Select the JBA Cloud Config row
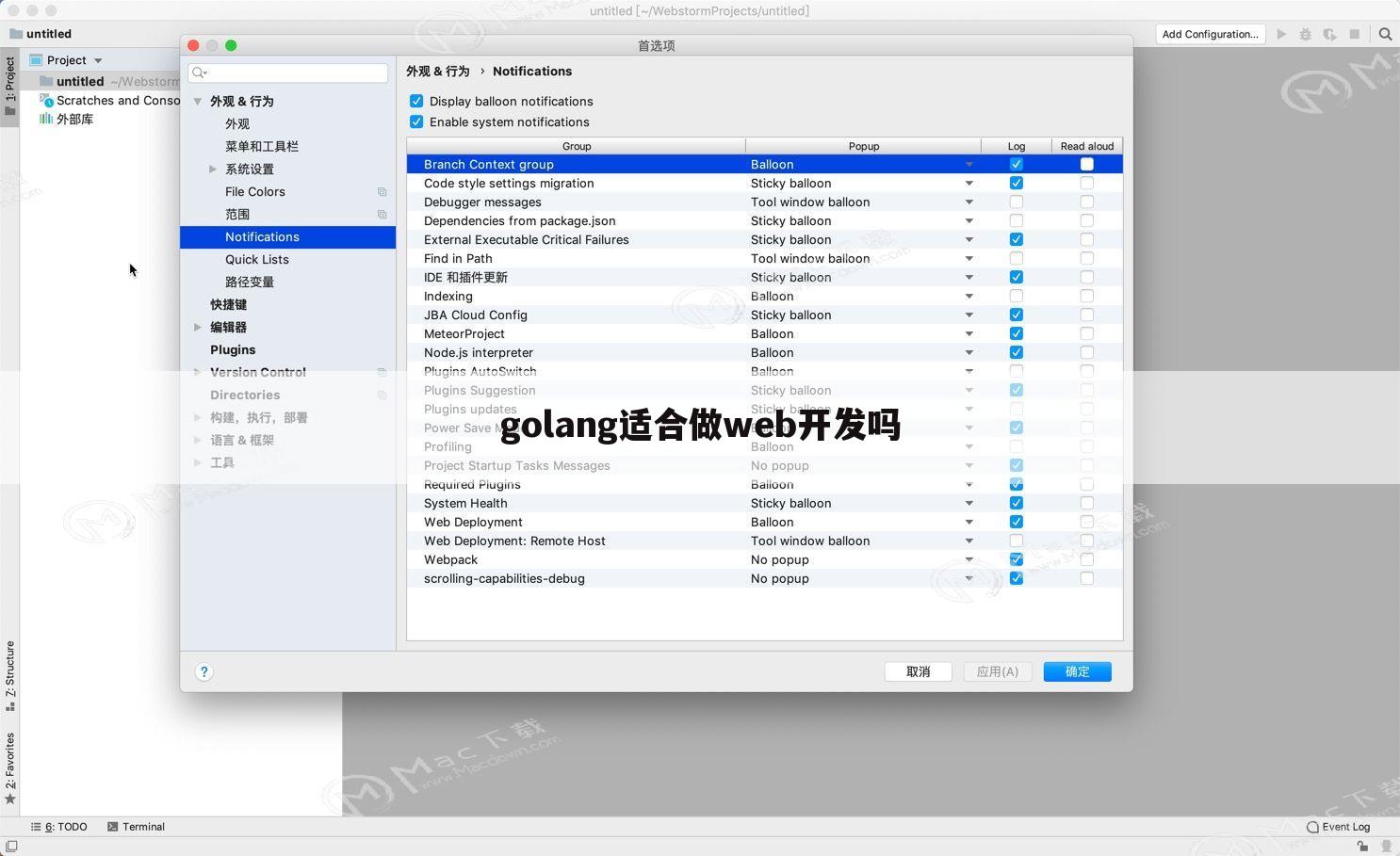1400x856 pixels. tap(764, 315)
